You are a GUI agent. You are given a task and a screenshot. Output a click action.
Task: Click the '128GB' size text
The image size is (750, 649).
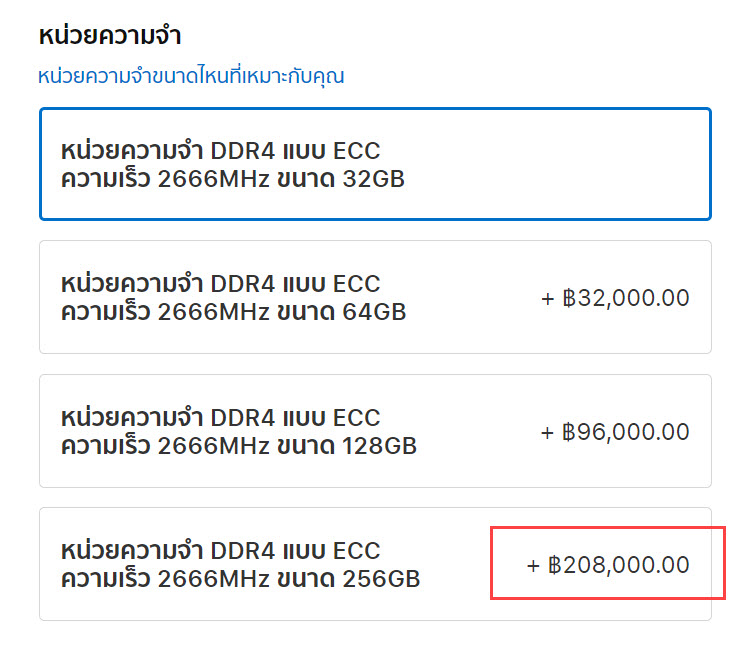tap(380, 446)
